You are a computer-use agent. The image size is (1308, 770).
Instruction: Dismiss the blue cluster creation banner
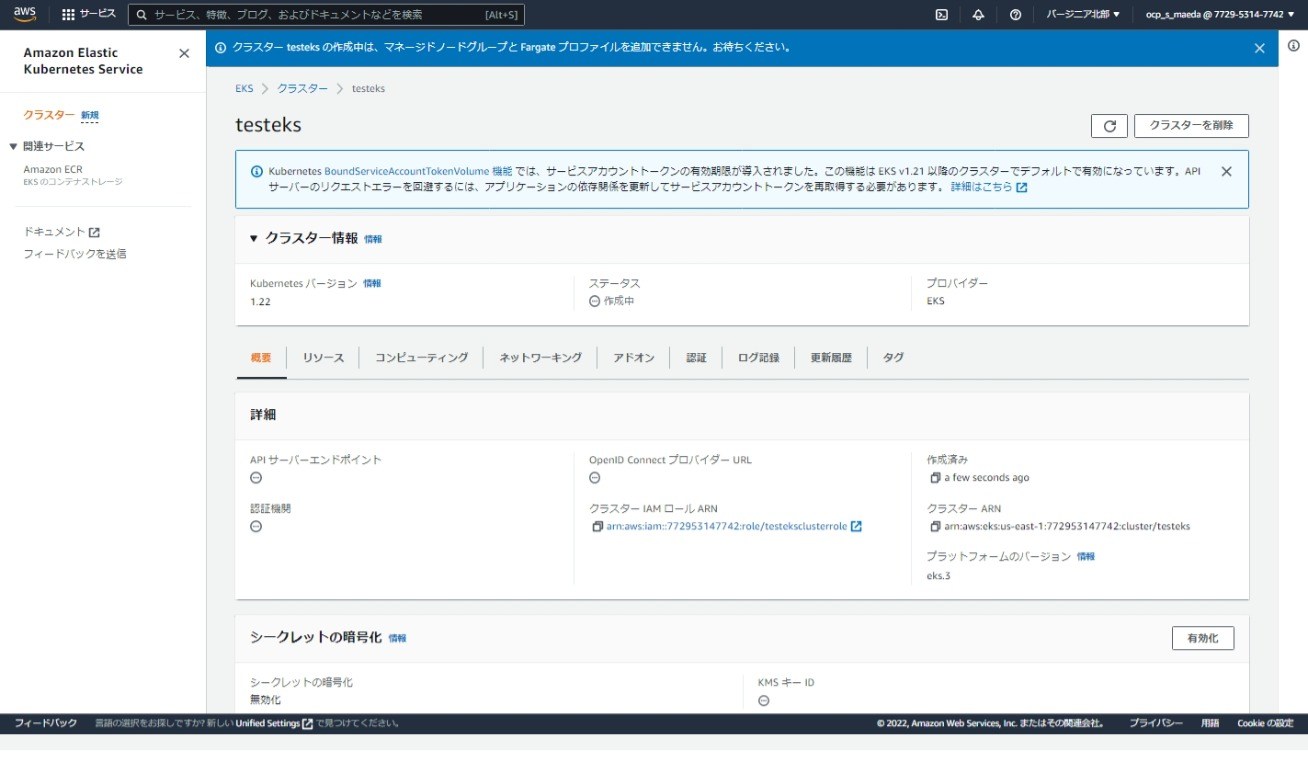click(1259, 48)
